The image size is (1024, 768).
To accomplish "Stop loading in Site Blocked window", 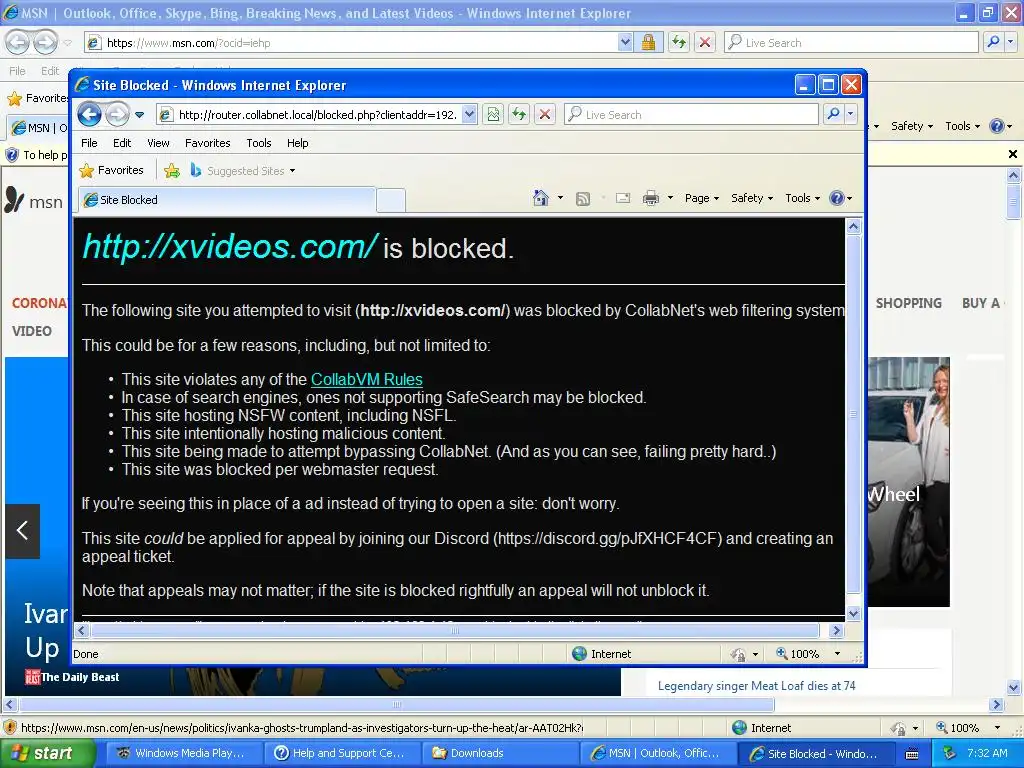I will coord(545,115).
